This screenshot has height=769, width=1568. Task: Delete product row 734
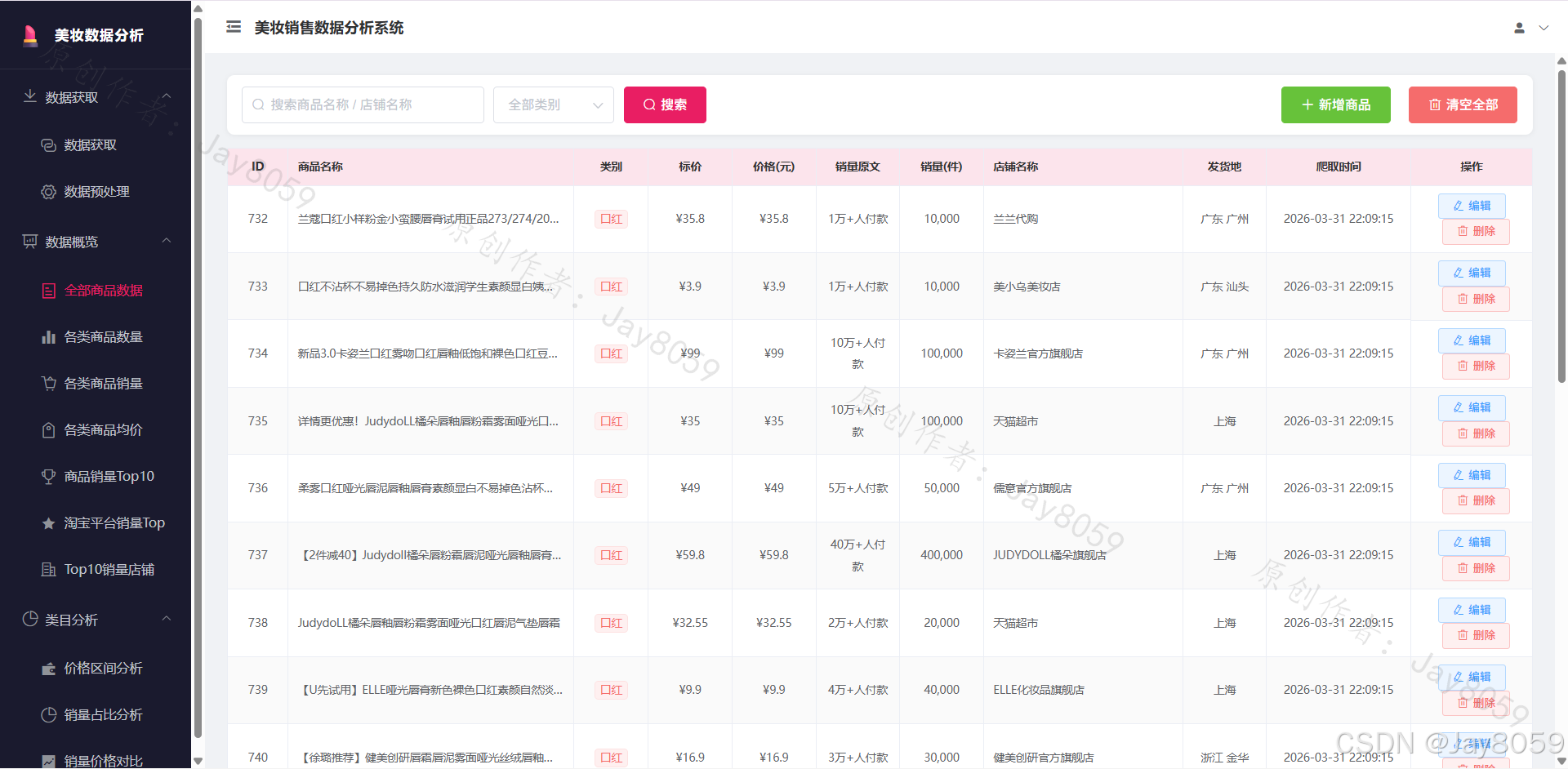point(1476,366)
